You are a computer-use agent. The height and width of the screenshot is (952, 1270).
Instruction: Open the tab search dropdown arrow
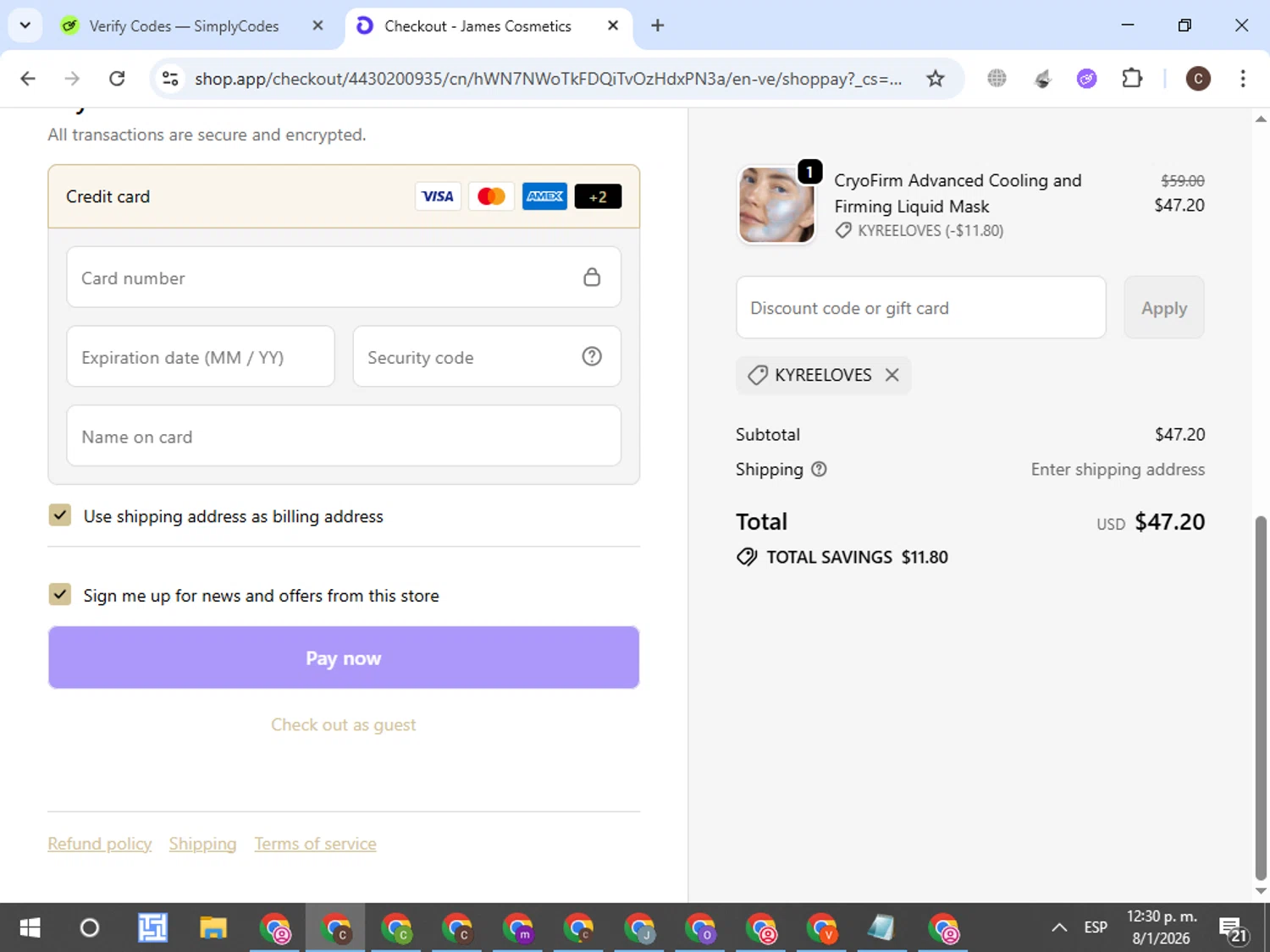click(25, 25)
